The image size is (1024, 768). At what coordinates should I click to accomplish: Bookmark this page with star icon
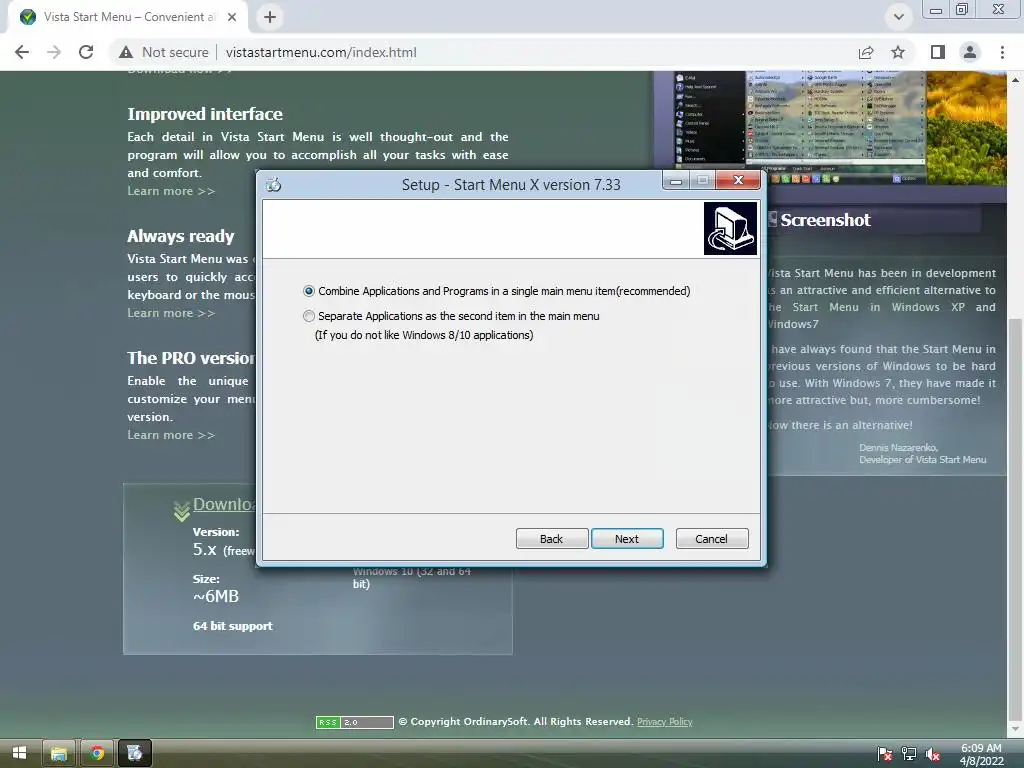(898, 52)
